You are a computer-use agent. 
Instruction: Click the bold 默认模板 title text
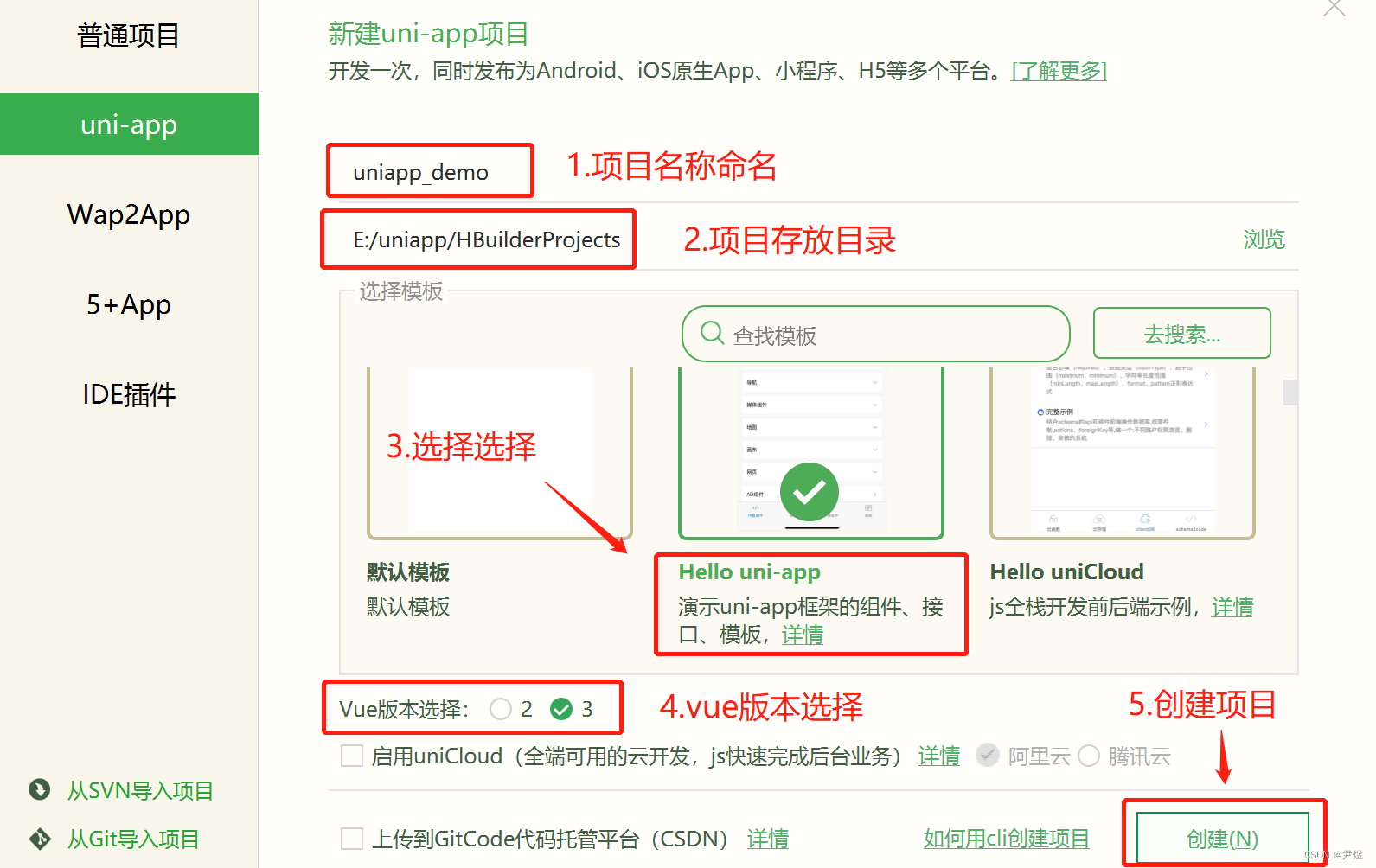(408, 571)
